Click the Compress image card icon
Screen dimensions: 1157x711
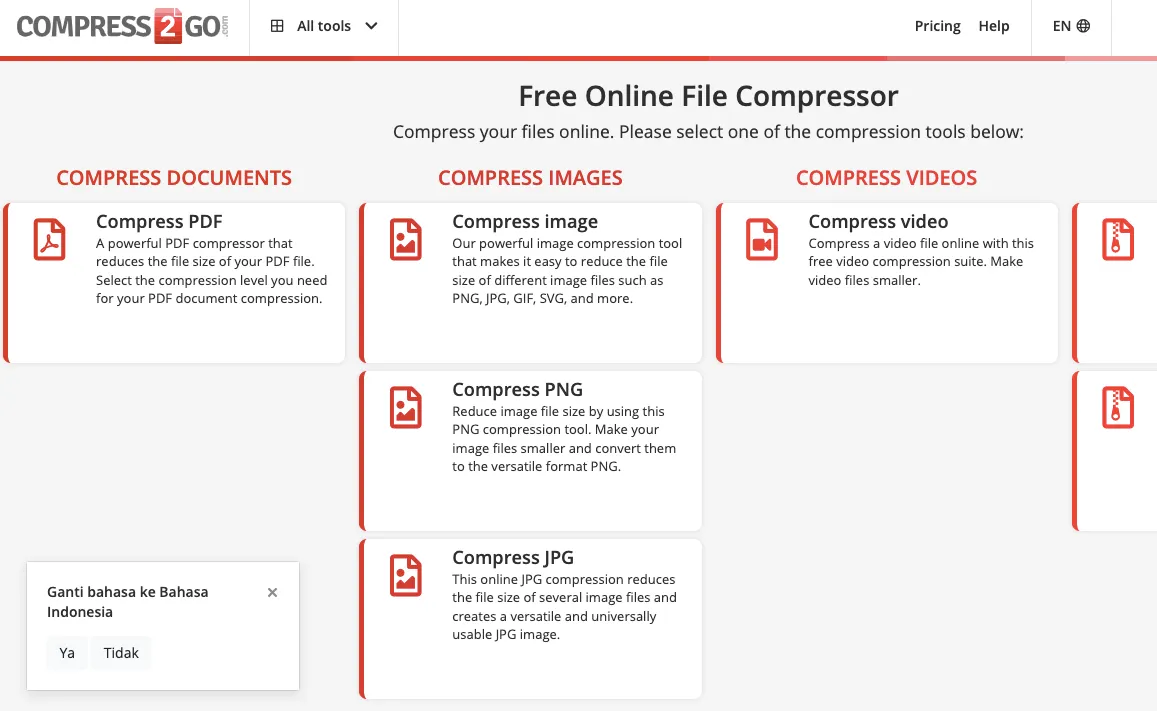click(406, 240)
